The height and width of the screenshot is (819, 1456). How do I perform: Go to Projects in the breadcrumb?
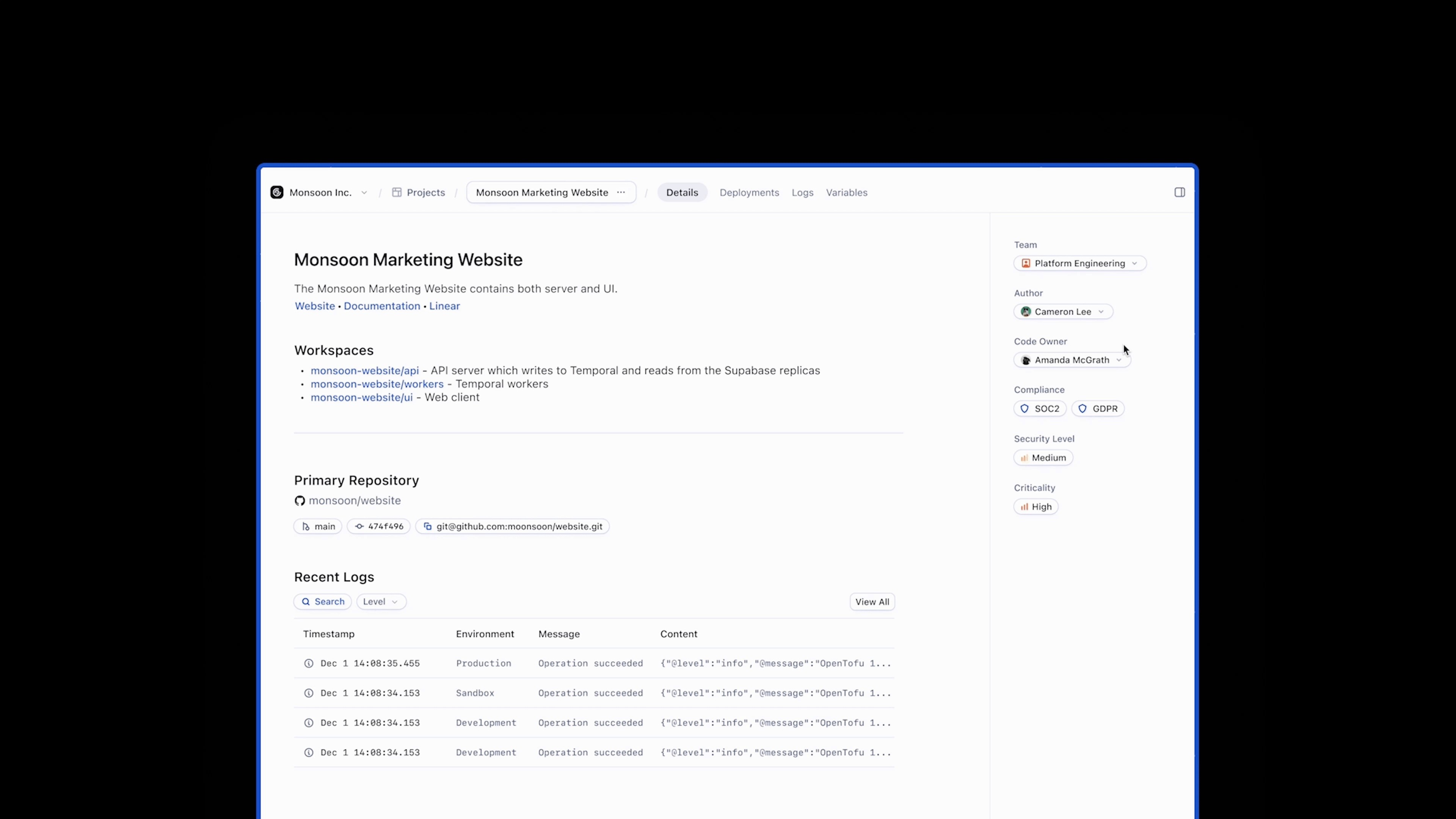(x=425, y=192)
